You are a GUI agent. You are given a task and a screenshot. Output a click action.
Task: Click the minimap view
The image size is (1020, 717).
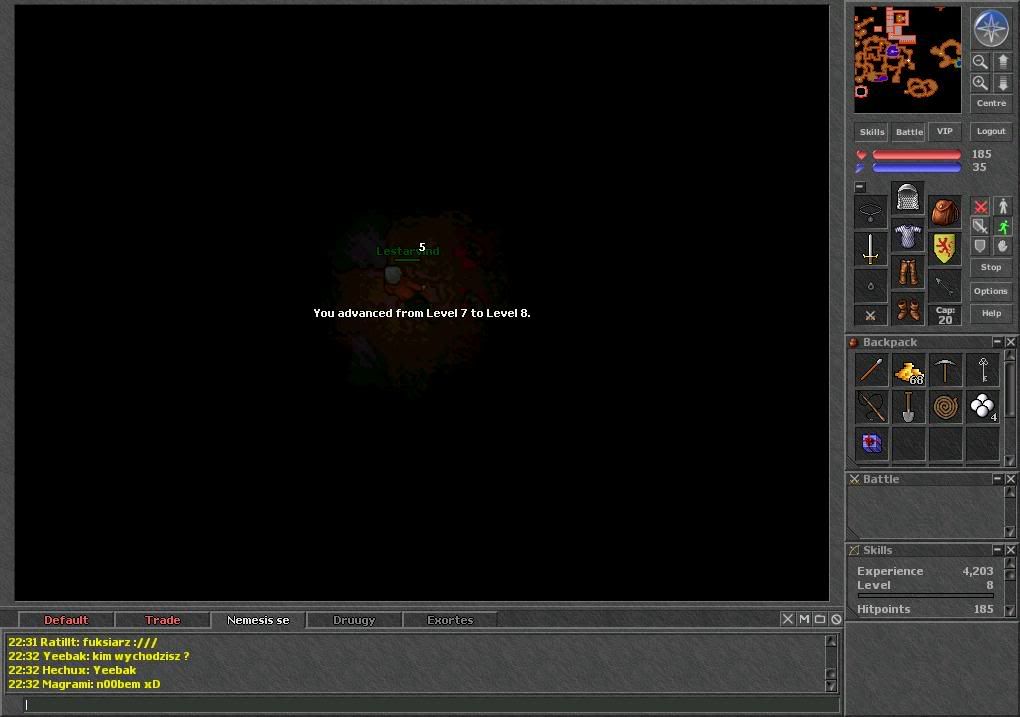tap(907, 60)
